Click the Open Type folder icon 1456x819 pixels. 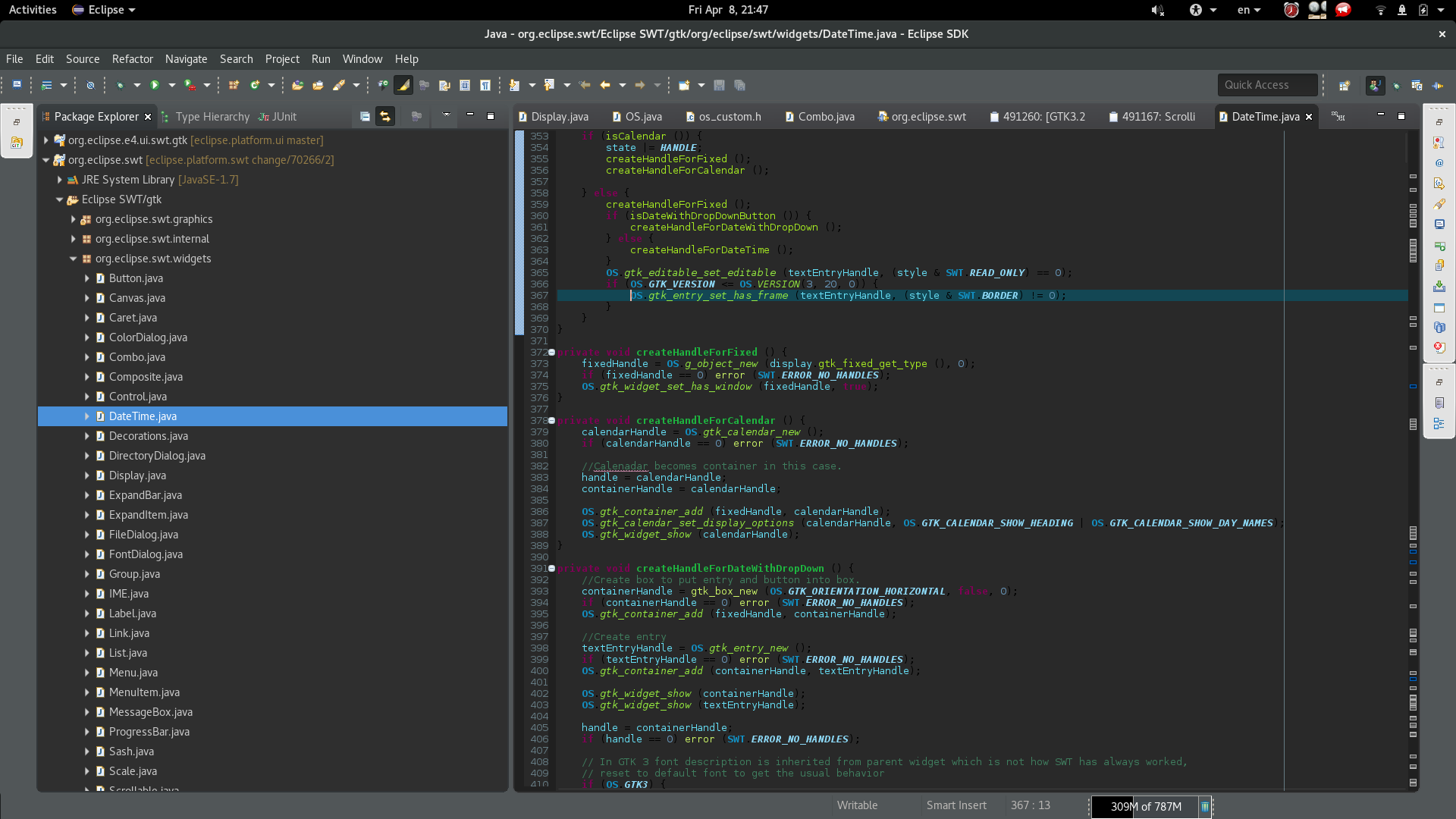click(297, 85)
